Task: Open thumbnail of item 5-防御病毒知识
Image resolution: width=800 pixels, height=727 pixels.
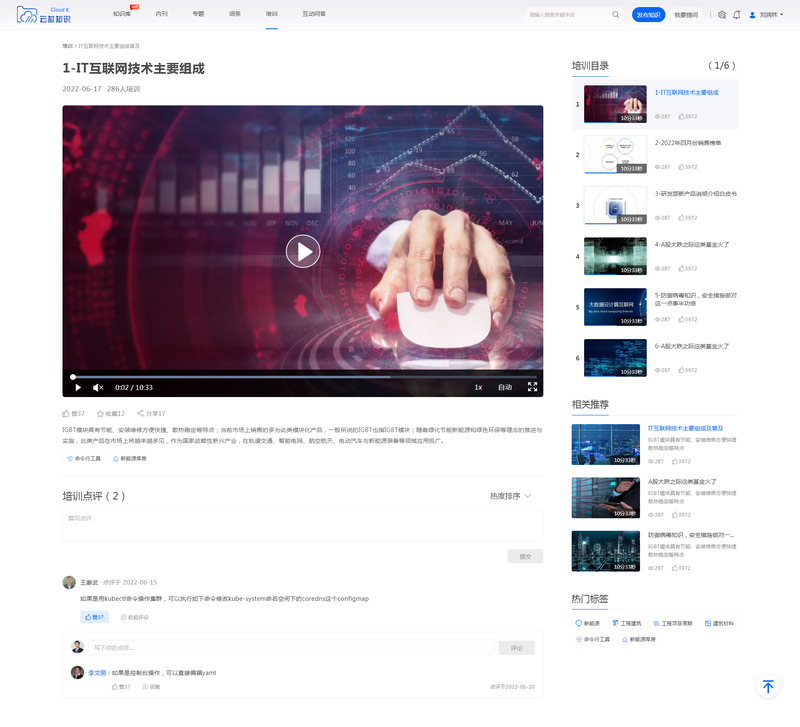Action: pos(615,307)
